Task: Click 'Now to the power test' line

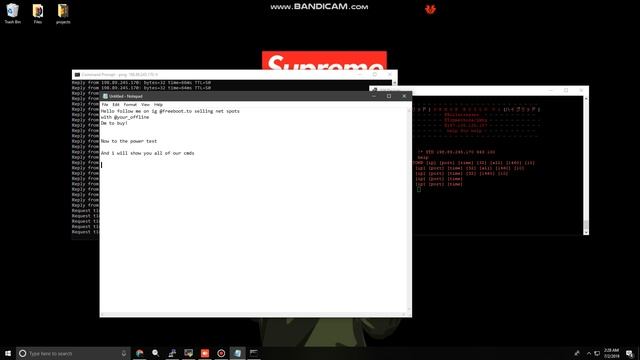Action: point(129,141)
